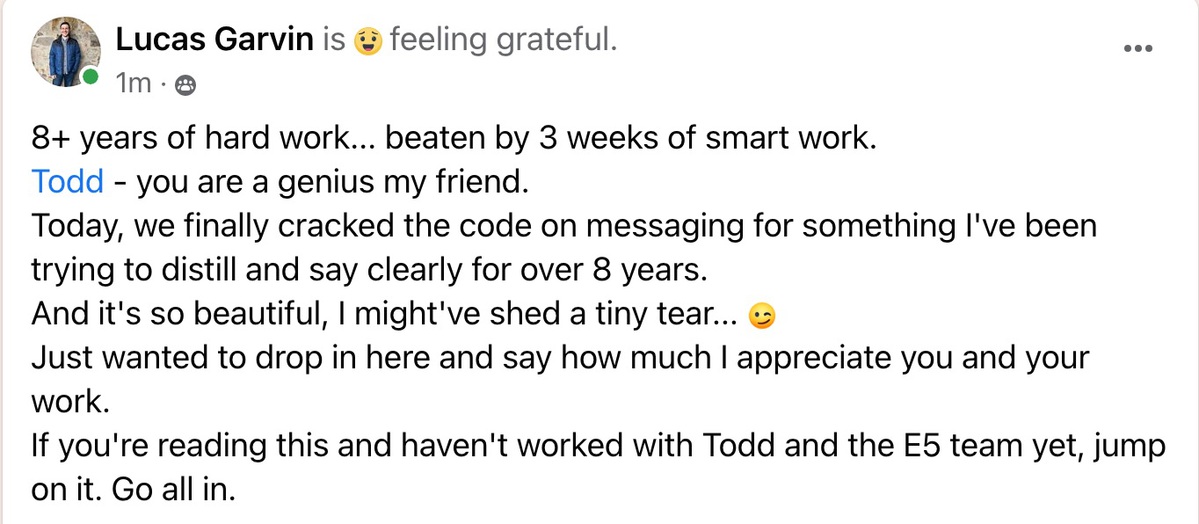Click the grateful feeling emoji icon
The height and width of the screenshot is (524, 1199).
pos(368,41)
